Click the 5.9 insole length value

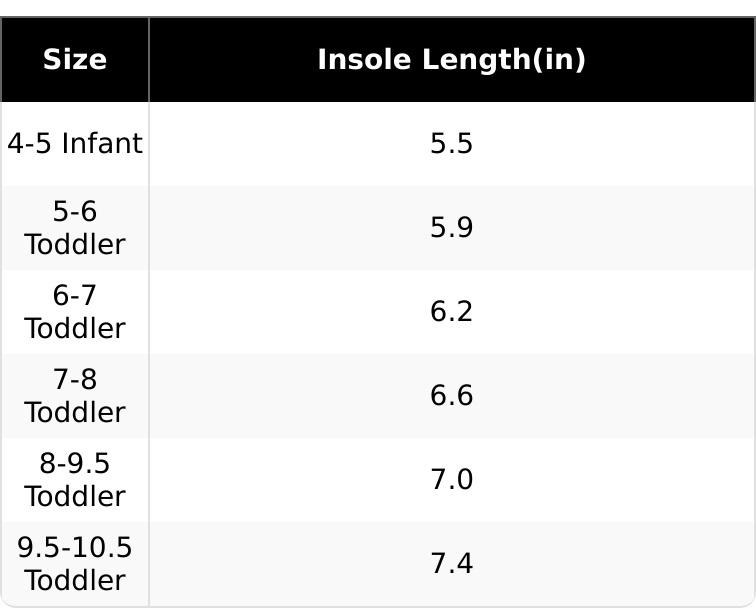click(x=451, y=228)
